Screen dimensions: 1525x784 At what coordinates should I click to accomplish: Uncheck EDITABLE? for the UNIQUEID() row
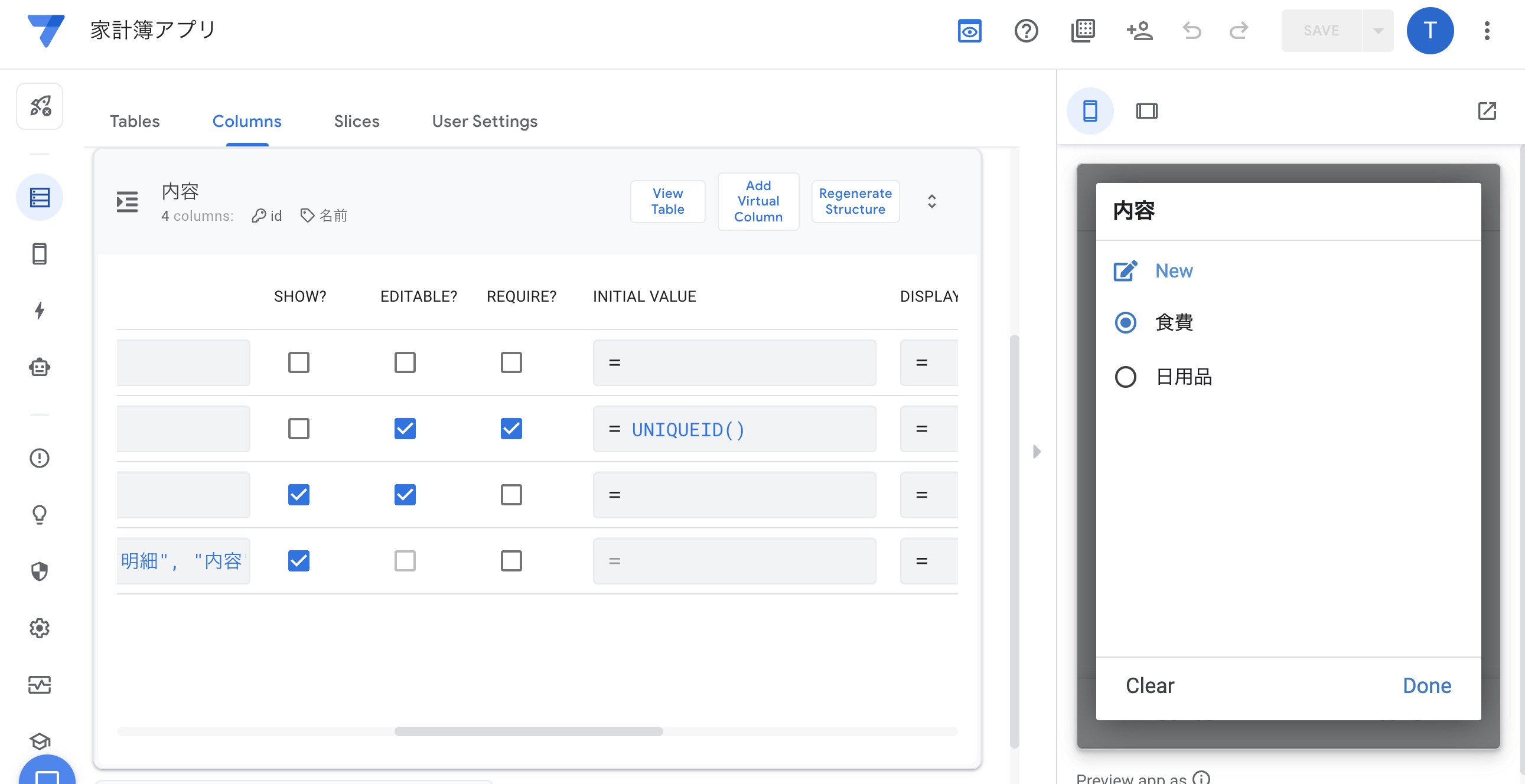pyautogui.click(x=405, y=429)
